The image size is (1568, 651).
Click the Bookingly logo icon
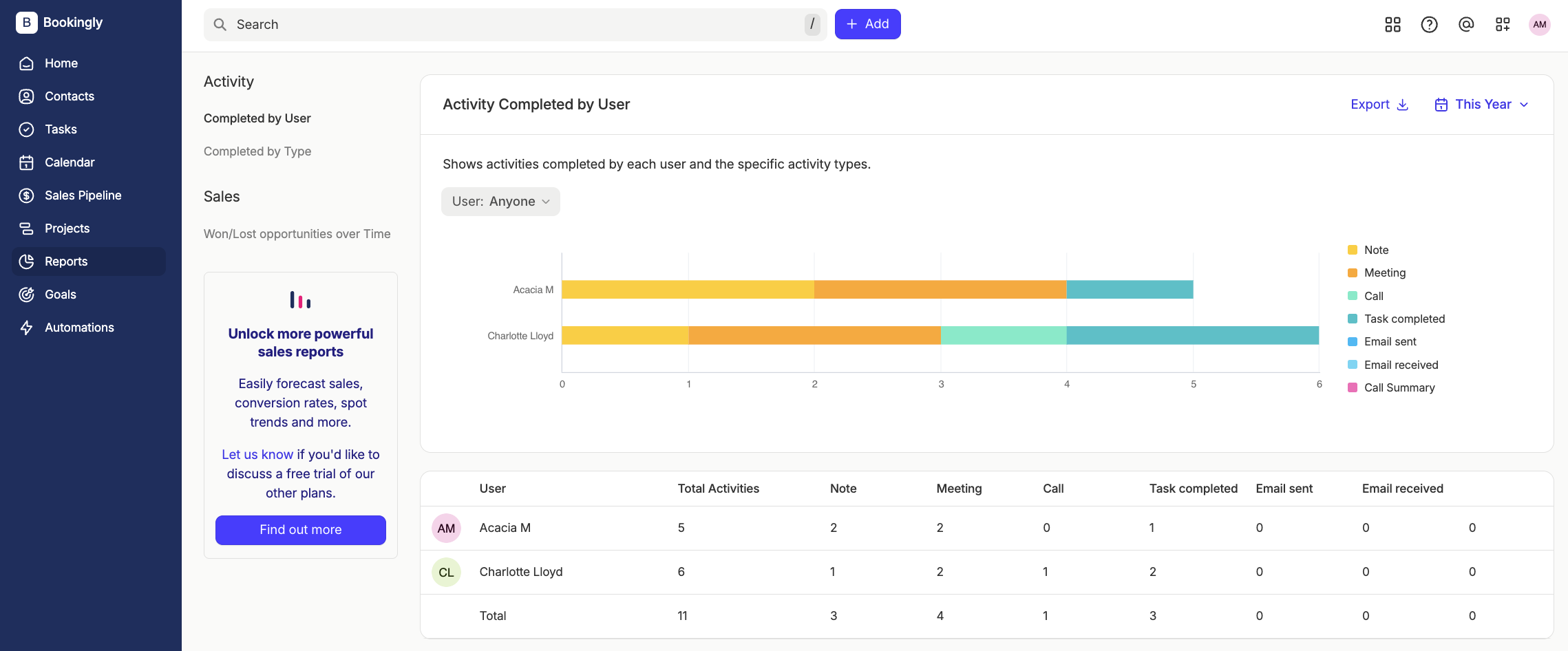pos(26,23)
